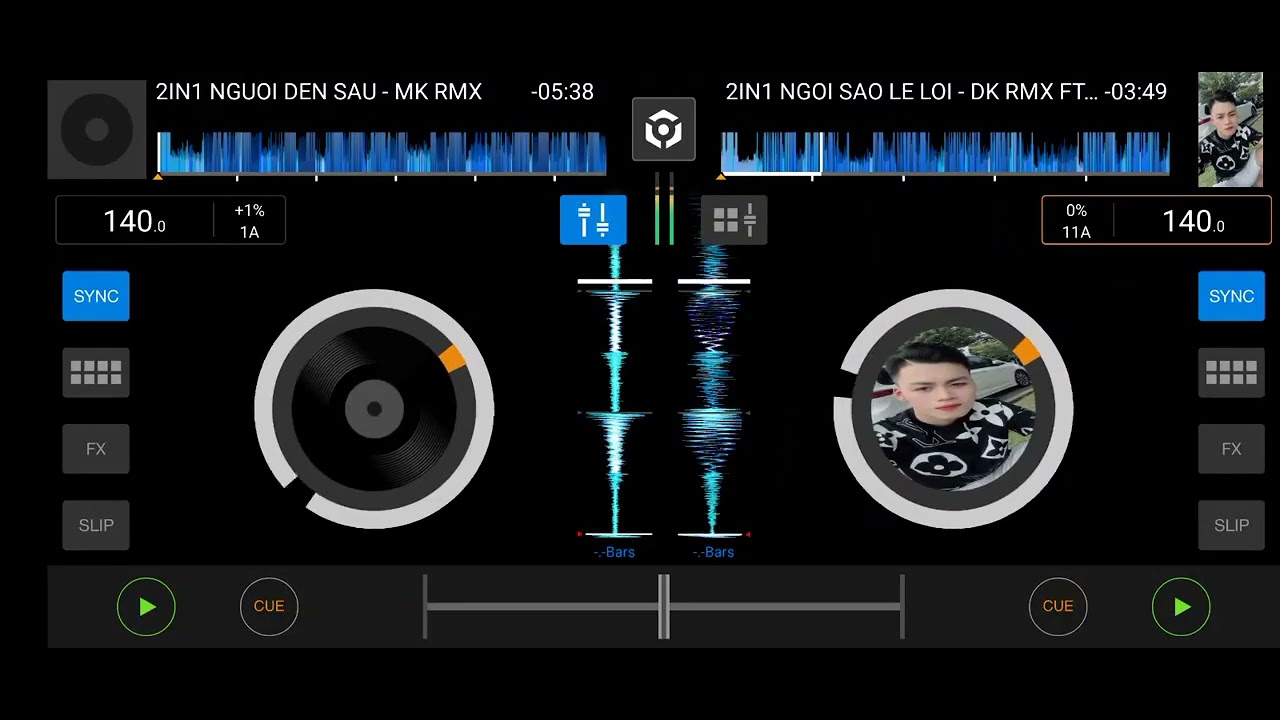Open the grid and fader view
This screenshot has height=720, width=1280.
click(734, 220)
